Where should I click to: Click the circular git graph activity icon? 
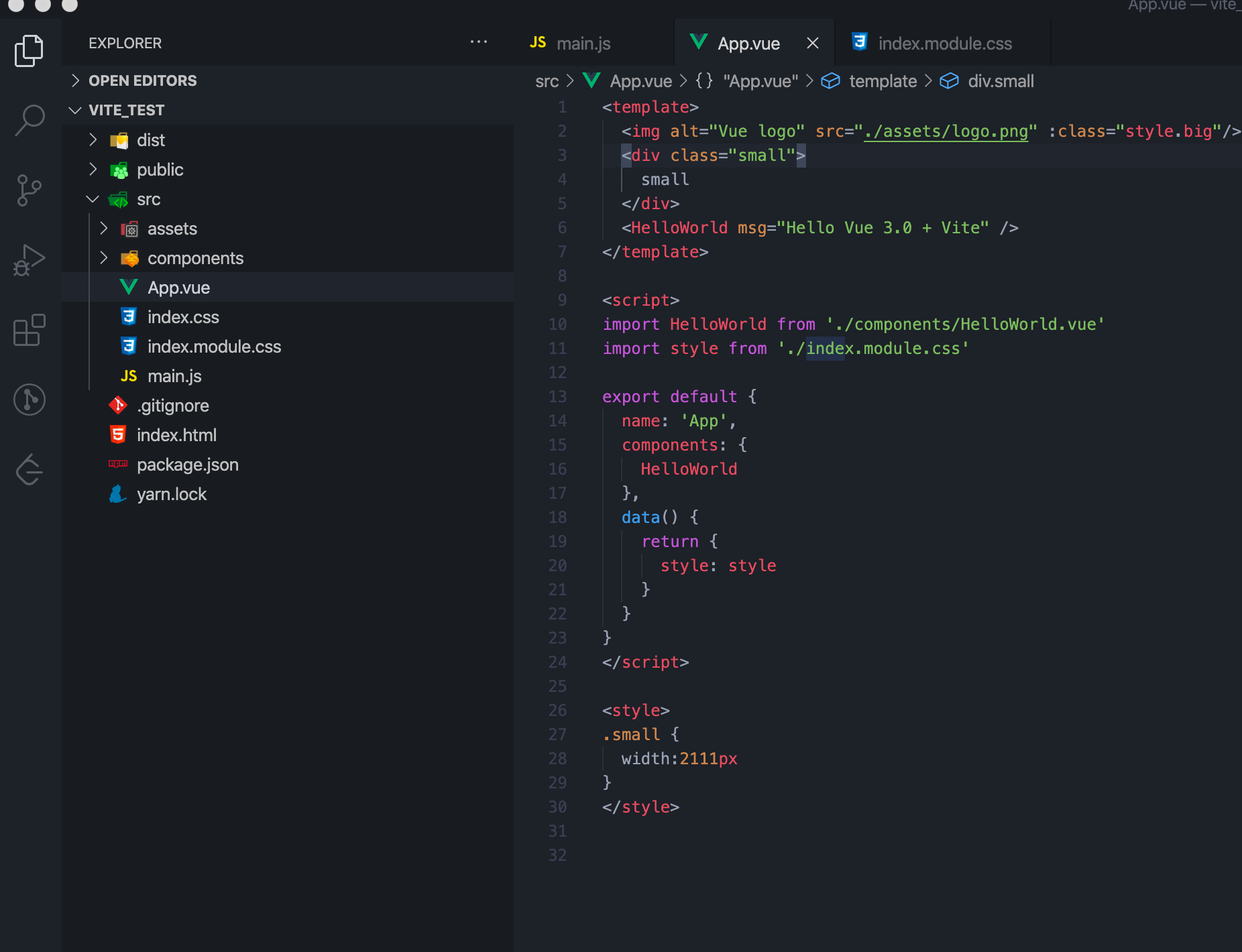click(29, 400)
